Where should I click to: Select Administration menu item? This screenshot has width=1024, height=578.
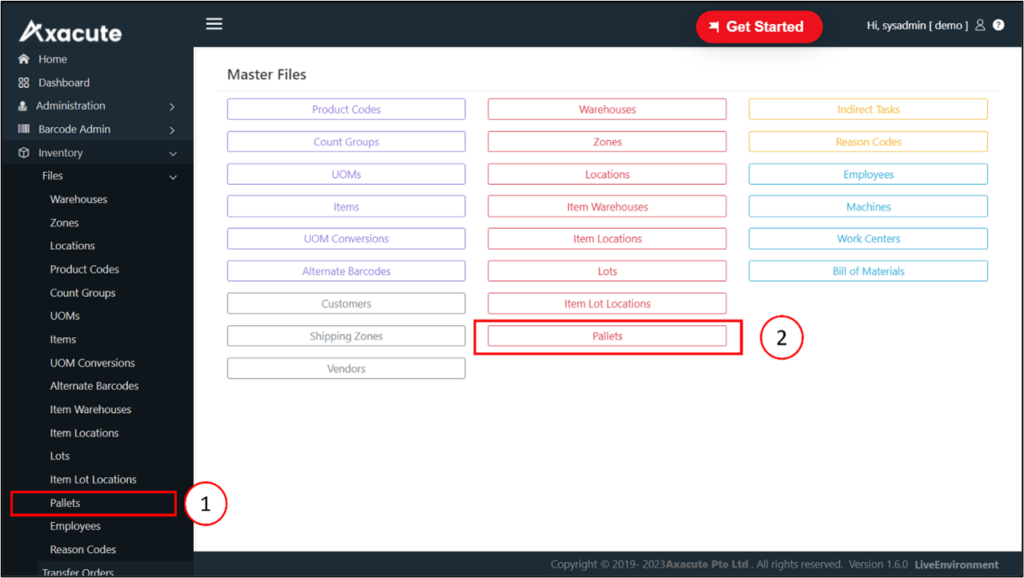pyautogui.click(x=71, y=105)
